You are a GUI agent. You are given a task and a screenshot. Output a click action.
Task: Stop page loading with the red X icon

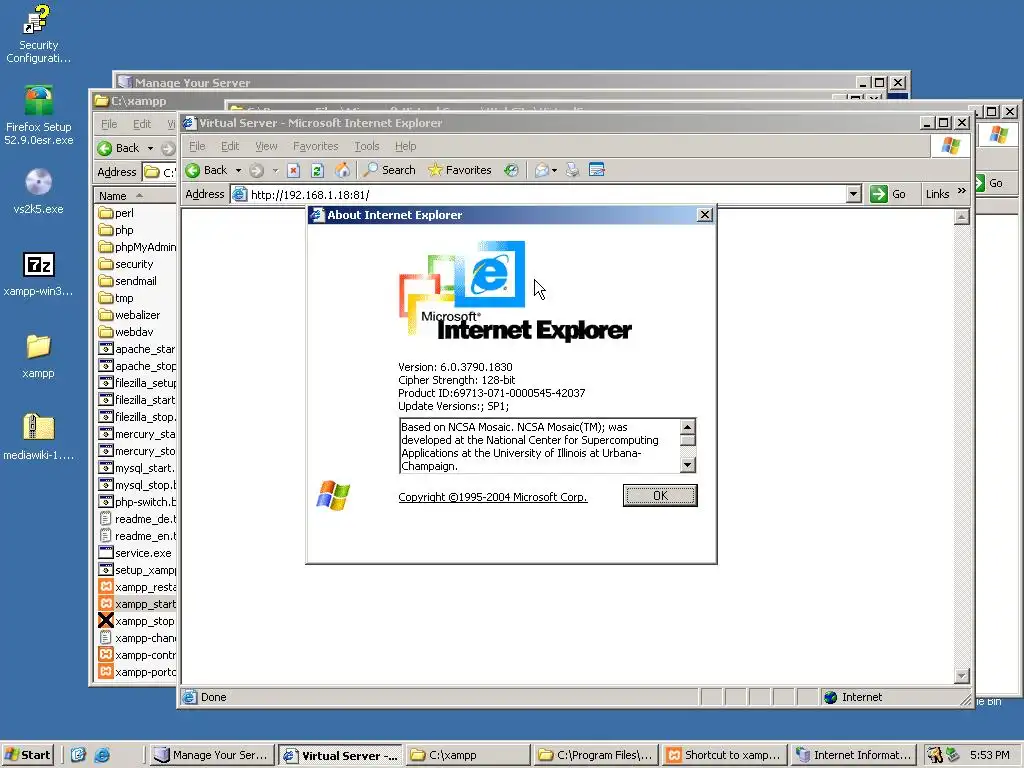[293, 170]
